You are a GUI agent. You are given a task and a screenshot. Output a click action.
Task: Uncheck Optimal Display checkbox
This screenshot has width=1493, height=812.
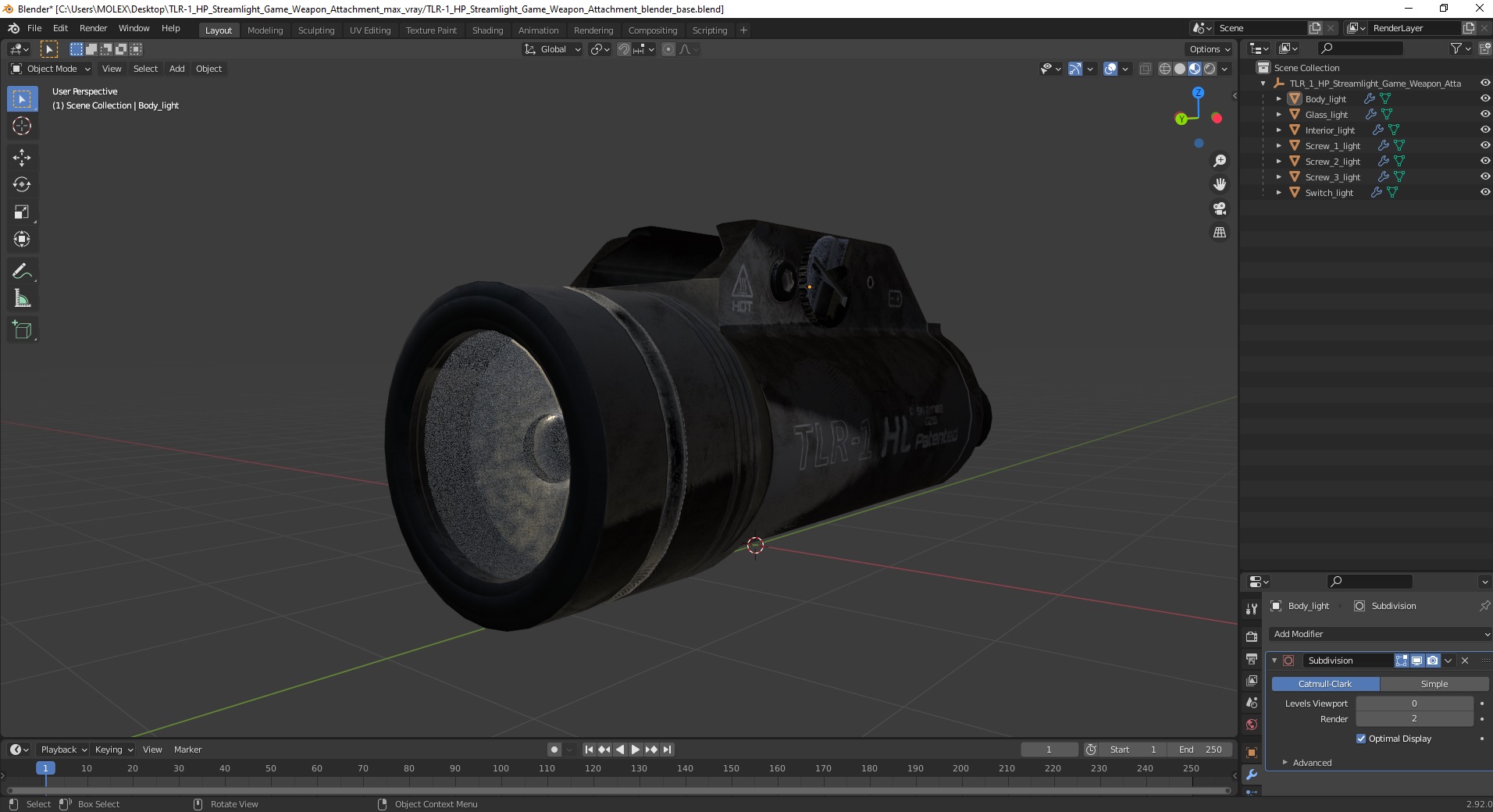[1361, 739]
